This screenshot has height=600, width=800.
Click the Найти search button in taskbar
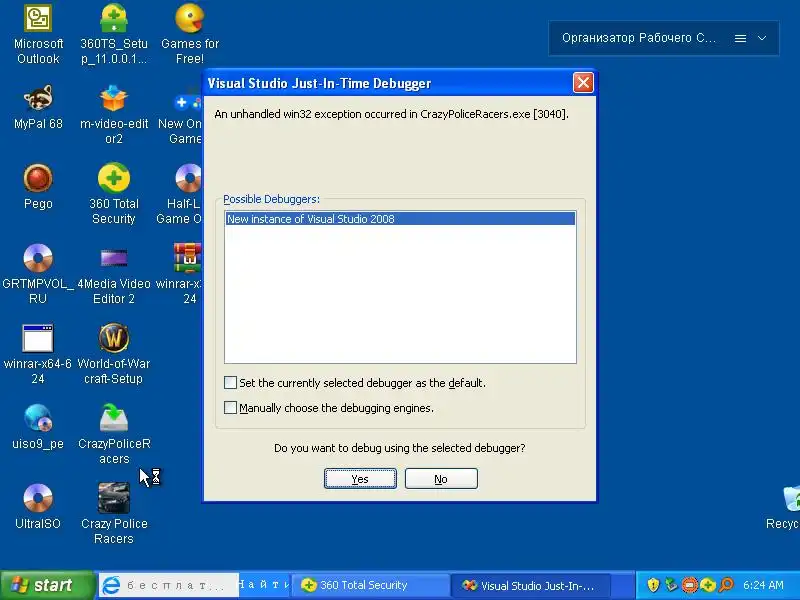[x=264, y=585]
